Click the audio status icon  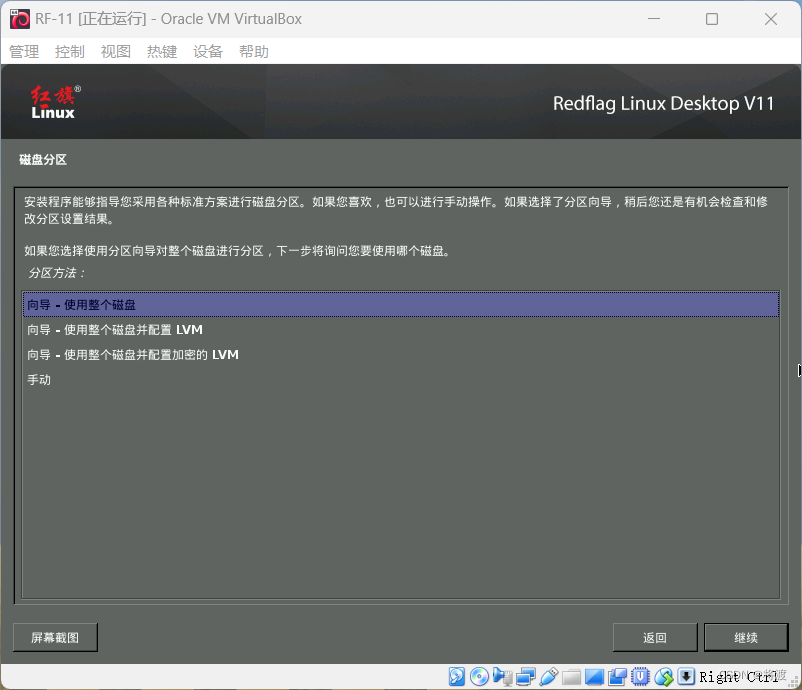click(502, 677)
